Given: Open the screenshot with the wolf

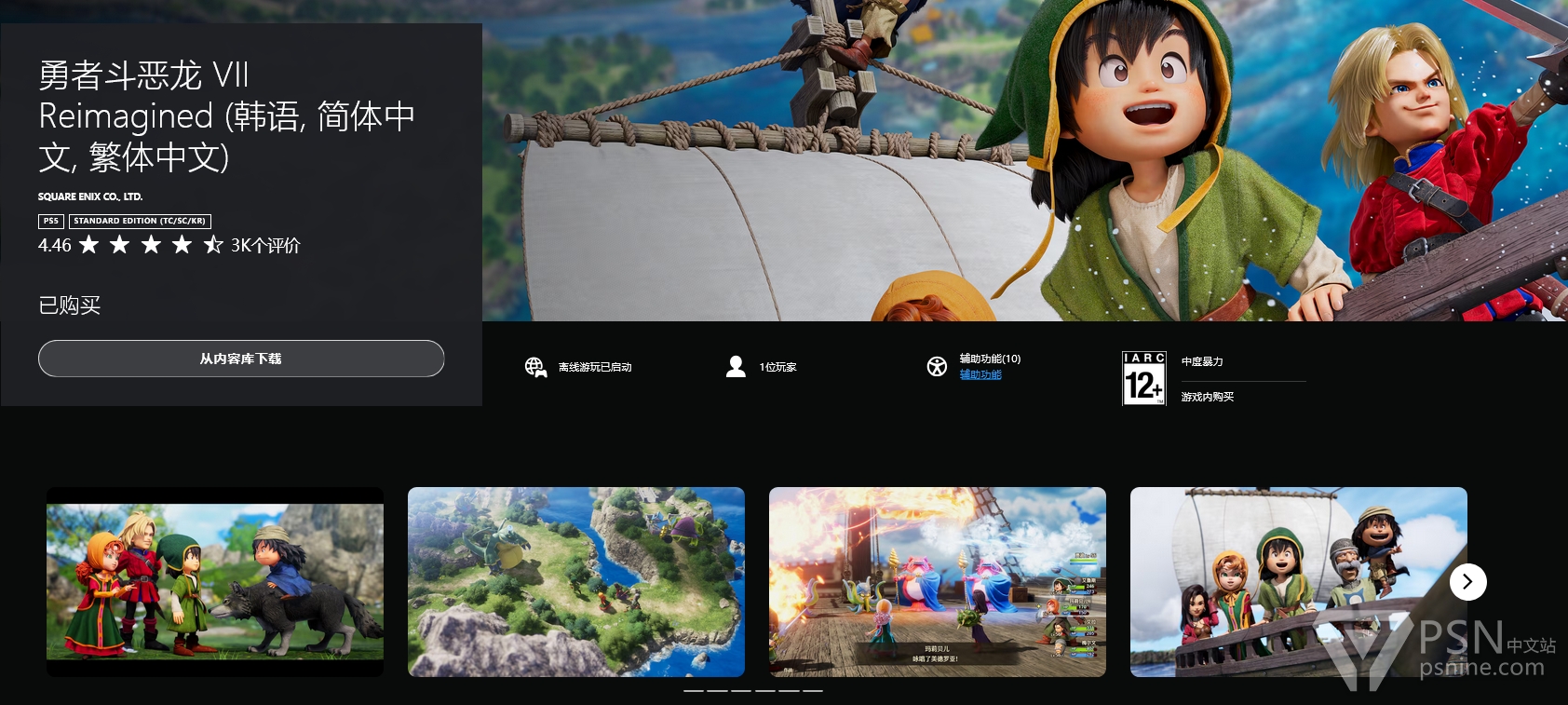Looking at the screenshot, I should (215, 582).
